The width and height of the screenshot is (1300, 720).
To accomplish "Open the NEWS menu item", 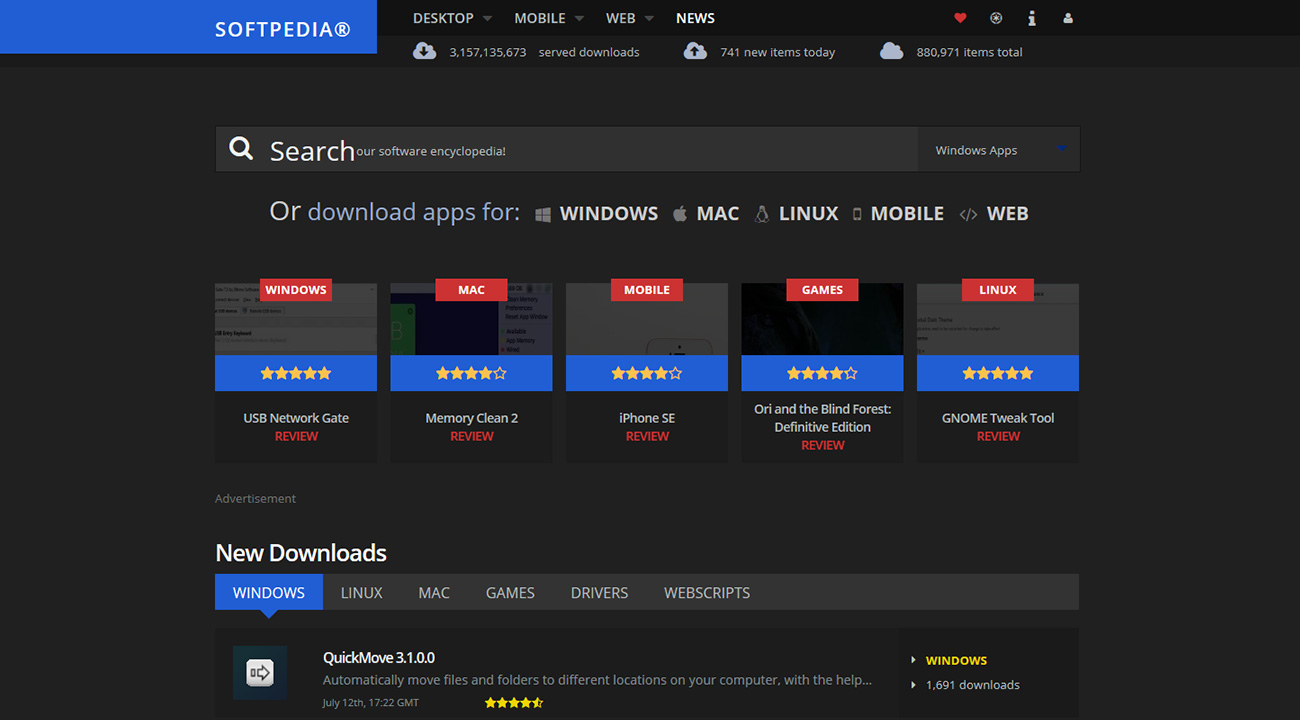I will (x=695, y=18).
